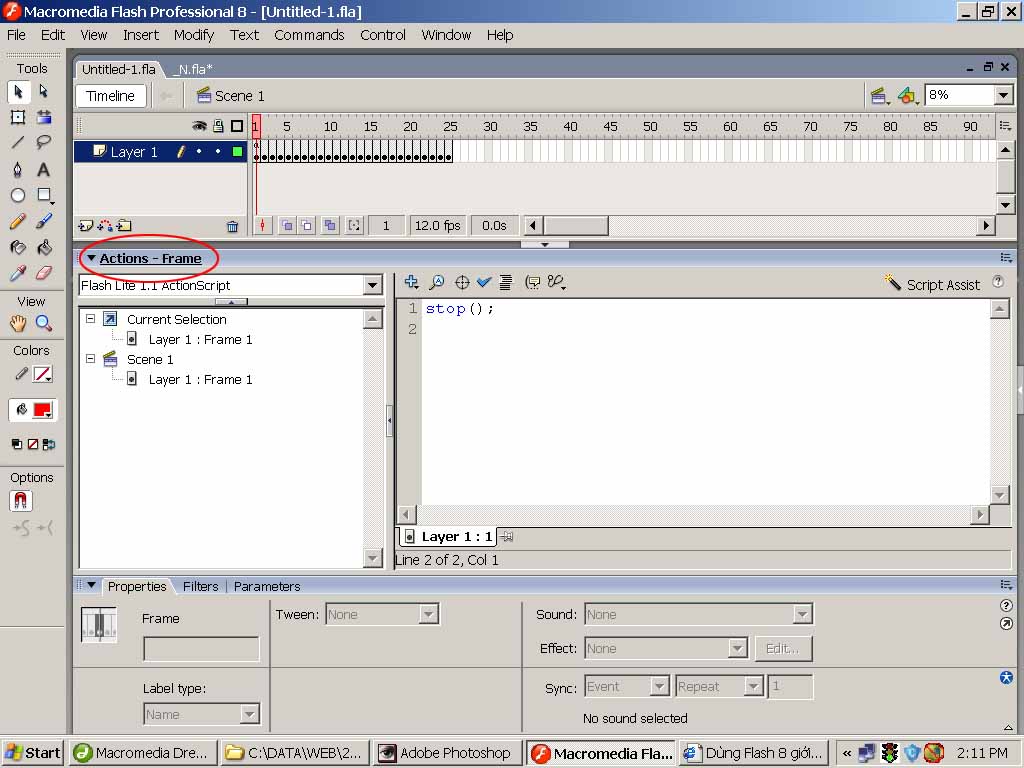1024x768 pixels.
Task: Toggle the lock dot for Layer 1
Action: click(218, 152)
